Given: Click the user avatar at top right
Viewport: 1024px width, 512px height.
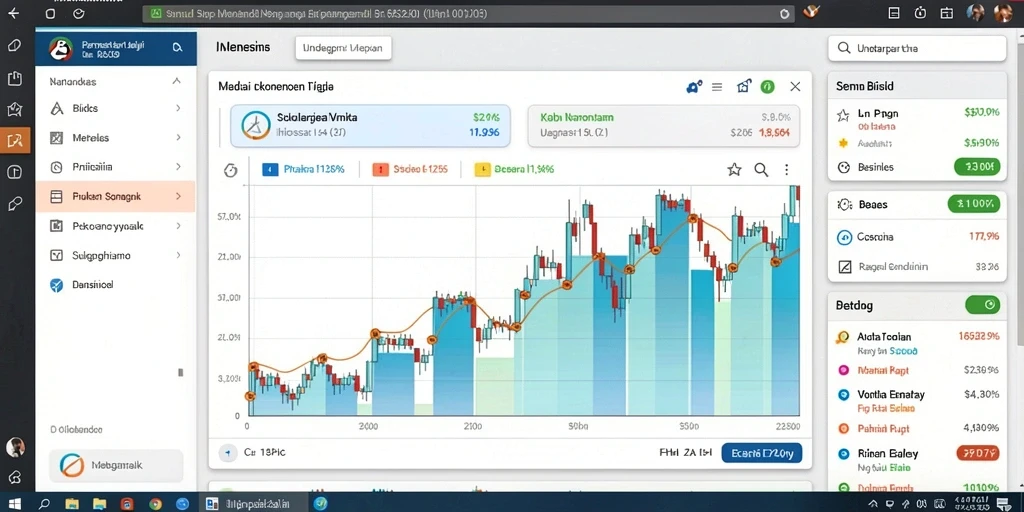Looking at the screenshot, I should coord(1002,12).
